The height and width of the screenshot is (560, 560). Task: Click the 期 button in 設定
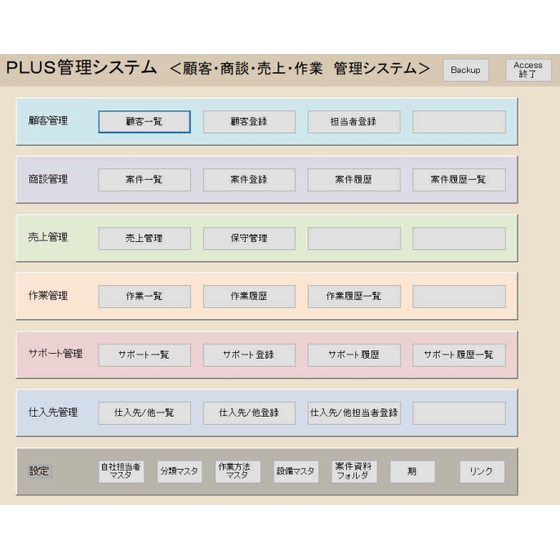(x=412, y=471)
